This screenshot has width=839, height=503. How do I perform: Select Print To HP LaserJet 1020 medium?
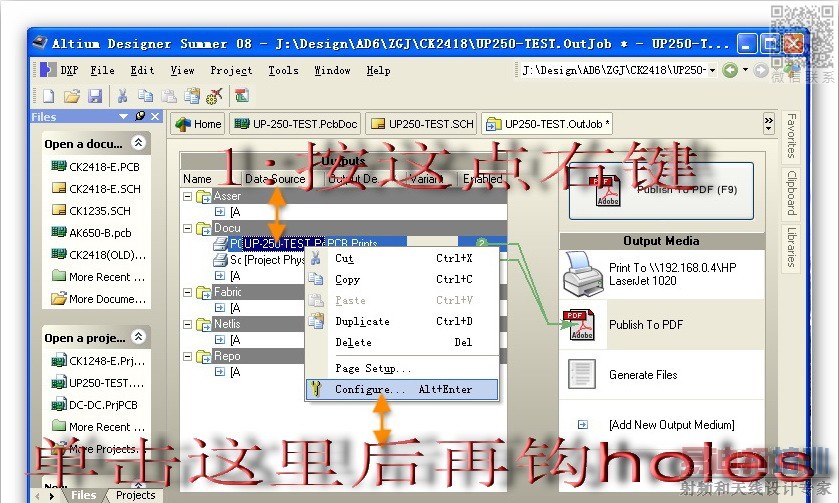[661, 275]
